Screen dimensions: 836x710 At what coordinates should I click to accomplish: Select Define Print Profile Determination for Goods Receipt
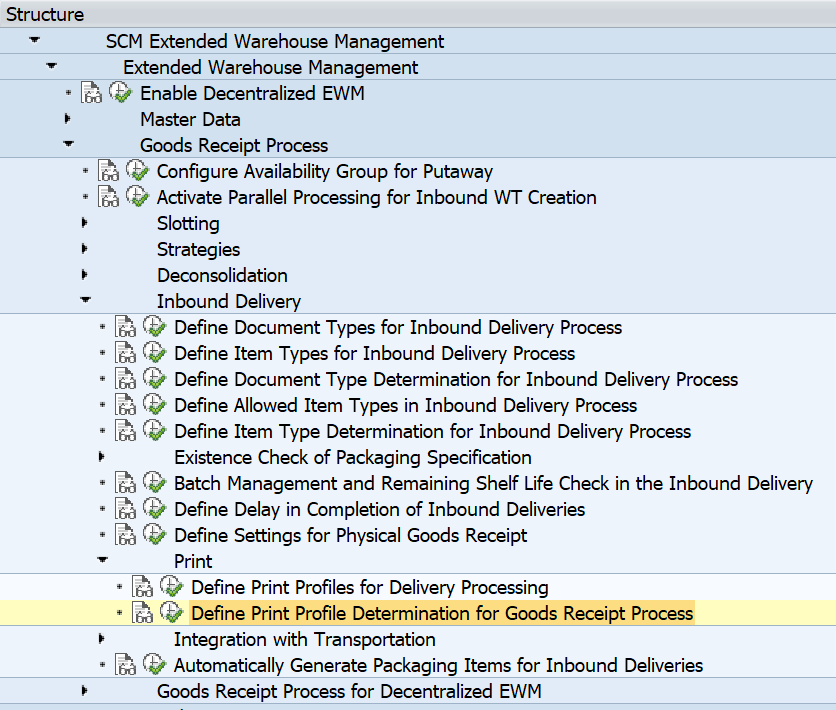[x=442, y=613]
